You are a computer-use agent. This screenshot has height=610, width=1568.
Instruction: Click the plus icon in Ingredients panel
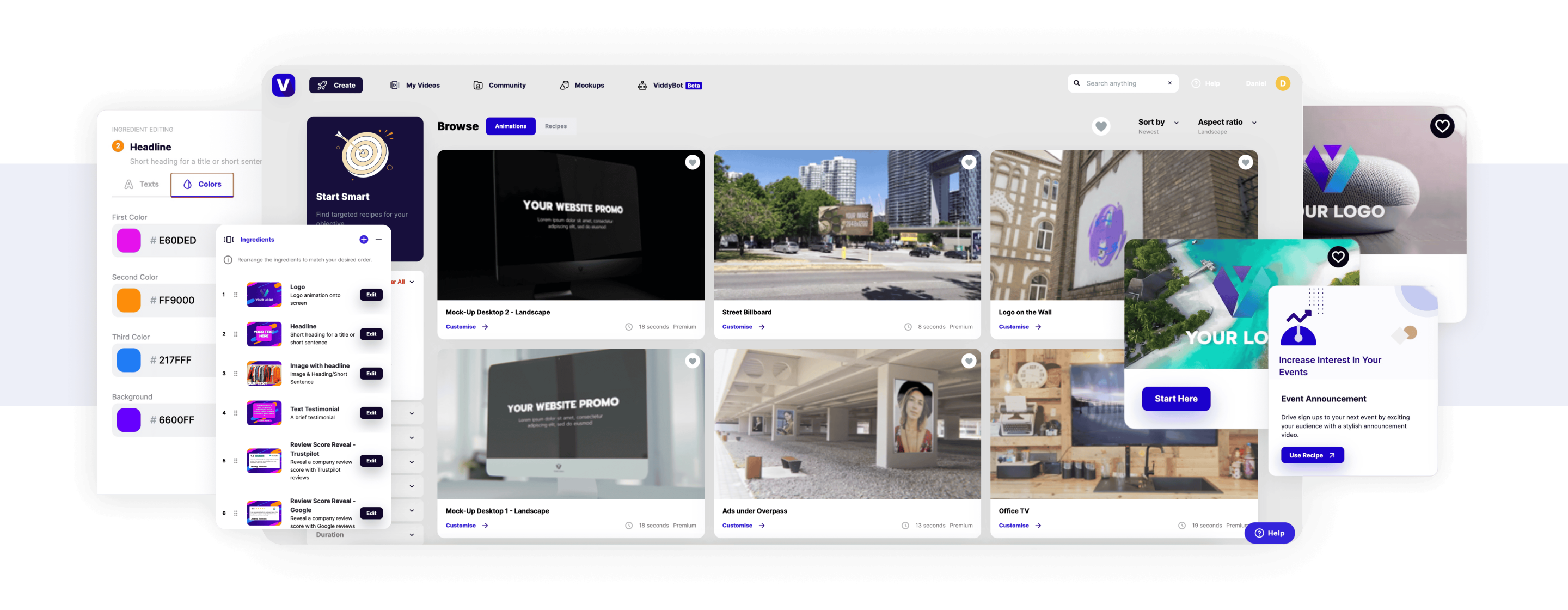(363, 240)
